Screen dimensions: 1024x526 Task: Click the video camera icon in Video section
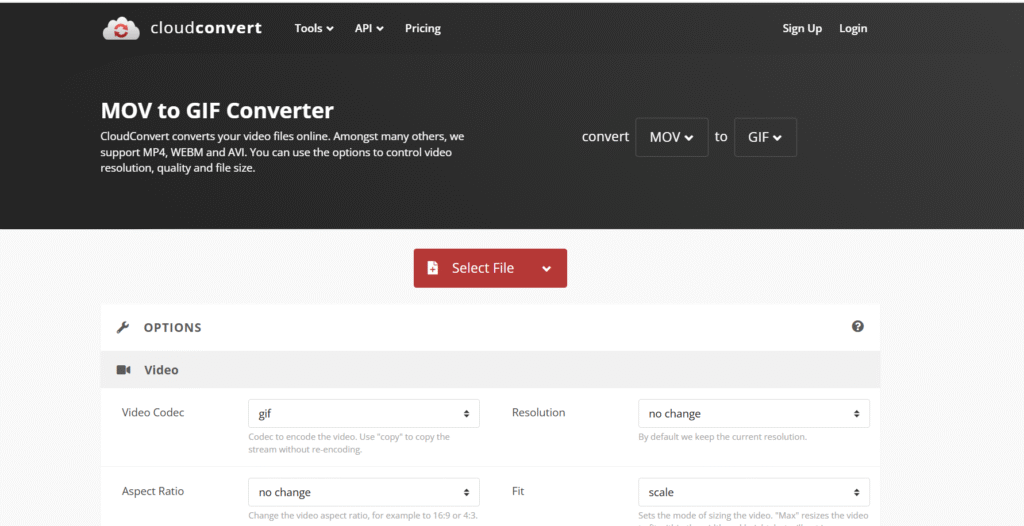point(123,370)
